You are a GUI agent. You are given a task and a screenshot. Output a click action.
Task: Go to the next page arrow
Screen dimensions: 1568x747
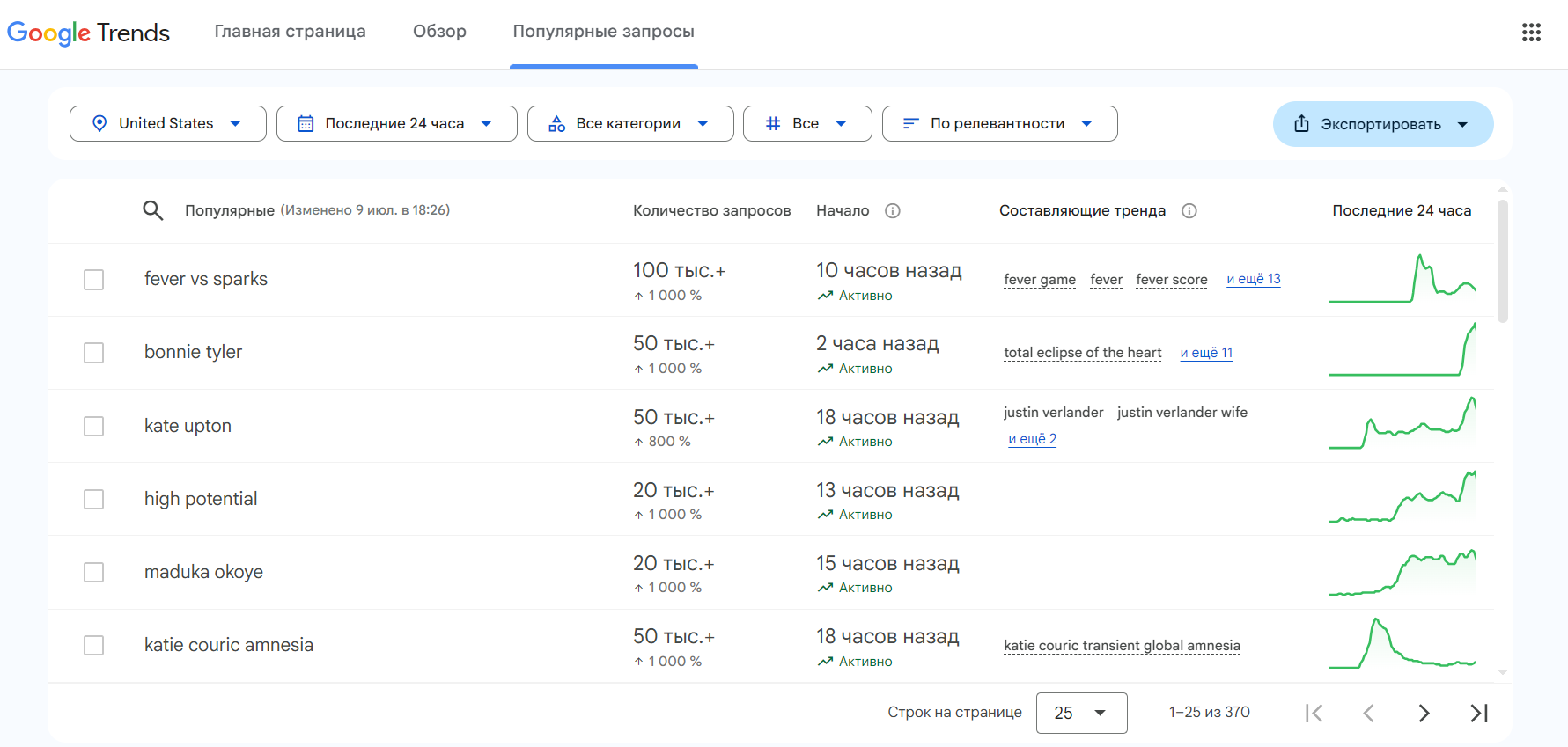[x=1424, y=713]
